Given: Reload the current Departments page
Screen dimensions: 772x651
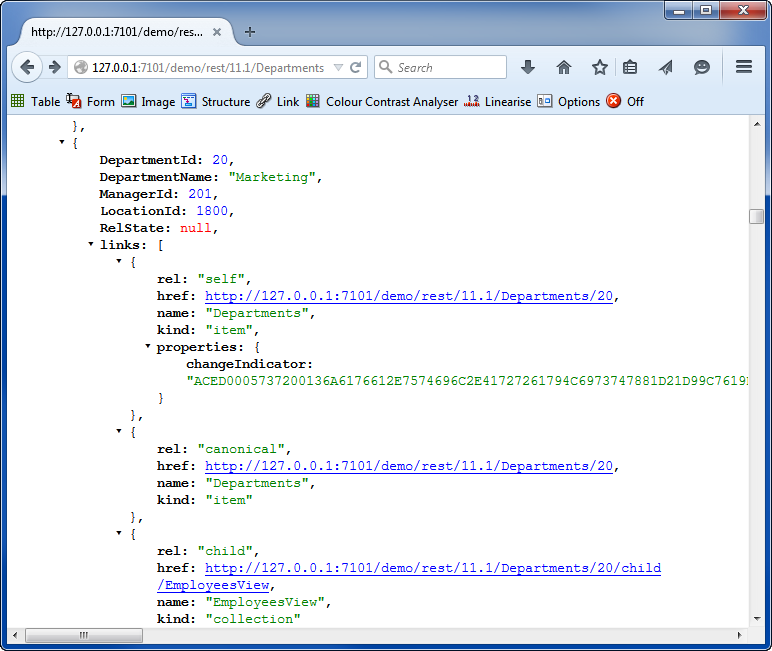Looking at the screenshot, I should click(x=355, y=67).
